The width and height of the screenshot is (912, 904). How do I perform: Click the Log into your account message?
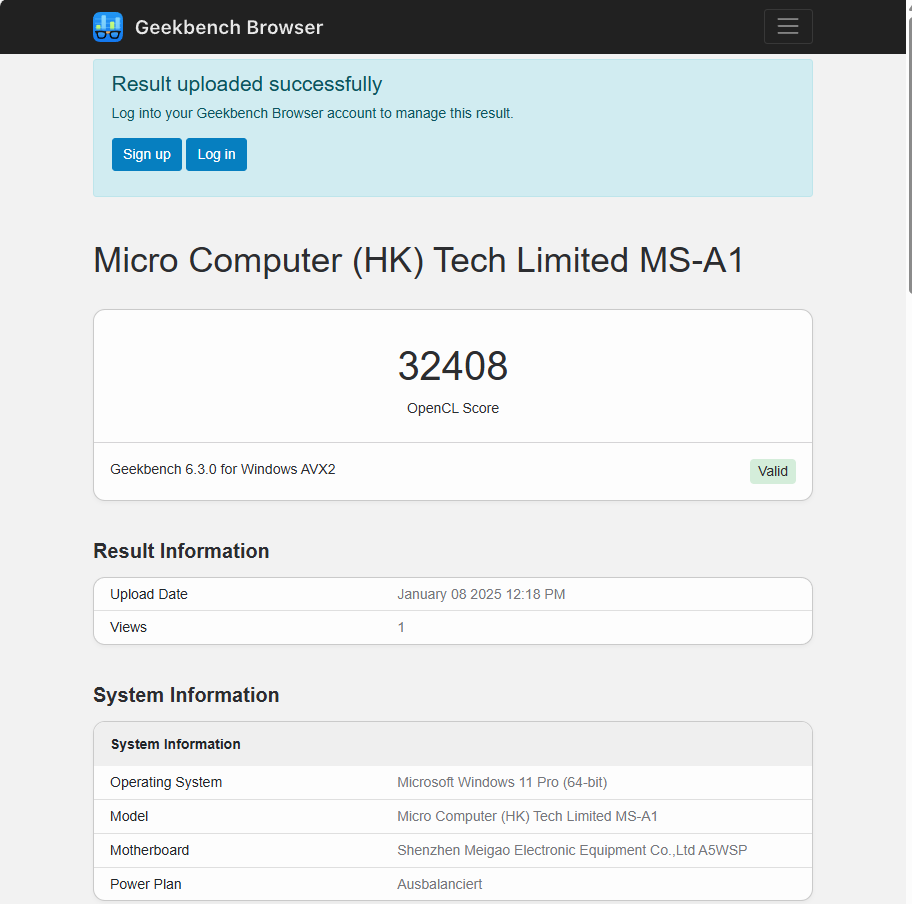tap(312, 113)
